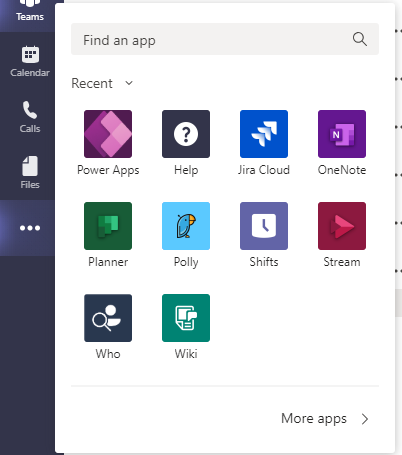The height and width of the screenshot is (455, 402).
Task: Open the Planner app
Action: coord(108,226)
